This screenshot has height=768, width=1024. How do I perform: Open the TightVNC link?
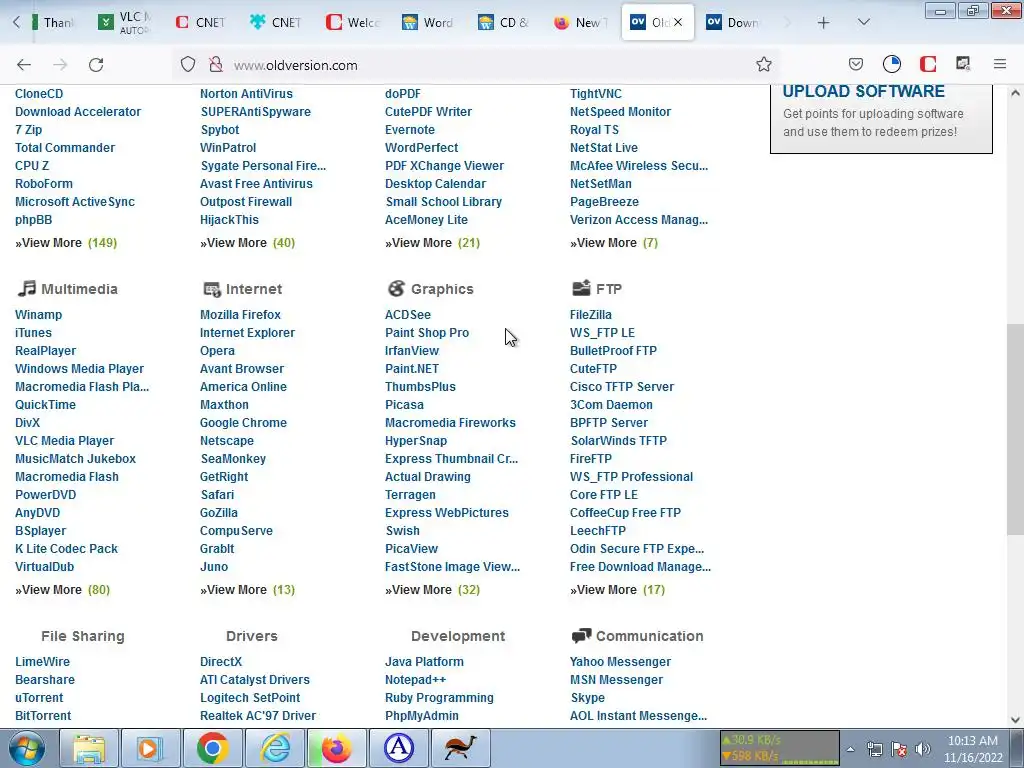[596, 94]
